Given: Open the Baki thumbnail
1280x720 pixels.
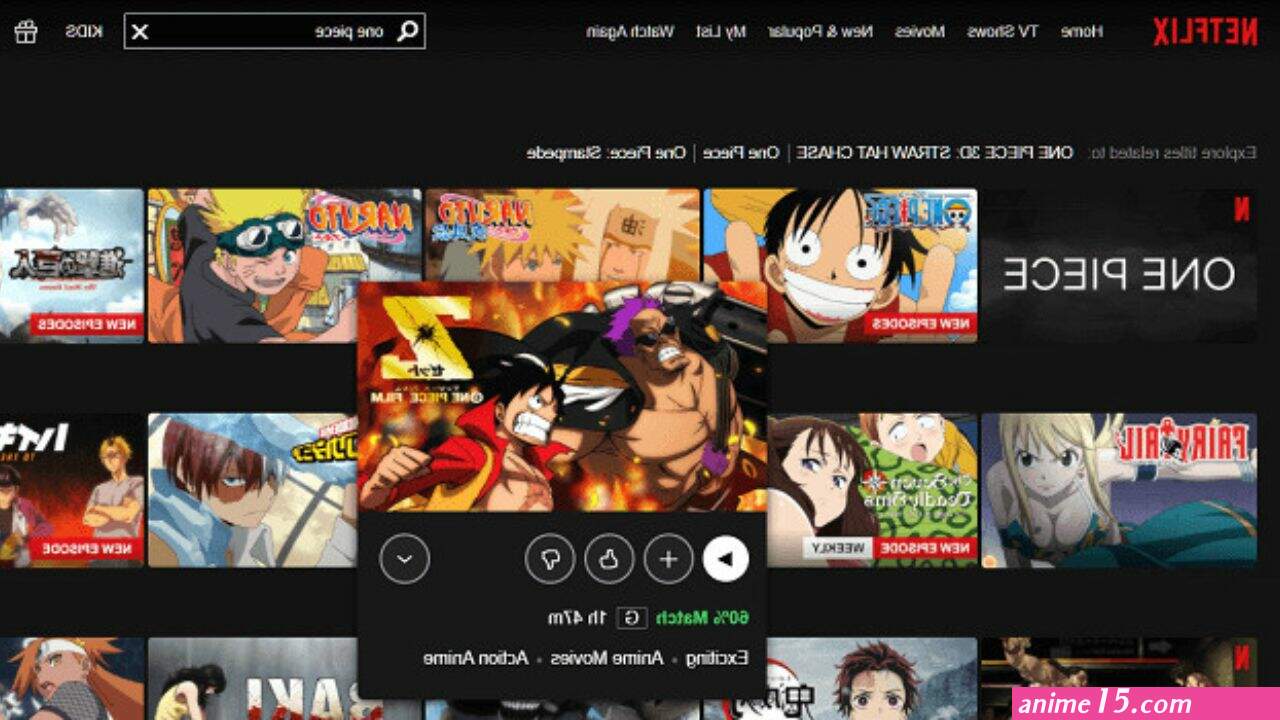Looking at the screenshot, I should click(253, 679).
